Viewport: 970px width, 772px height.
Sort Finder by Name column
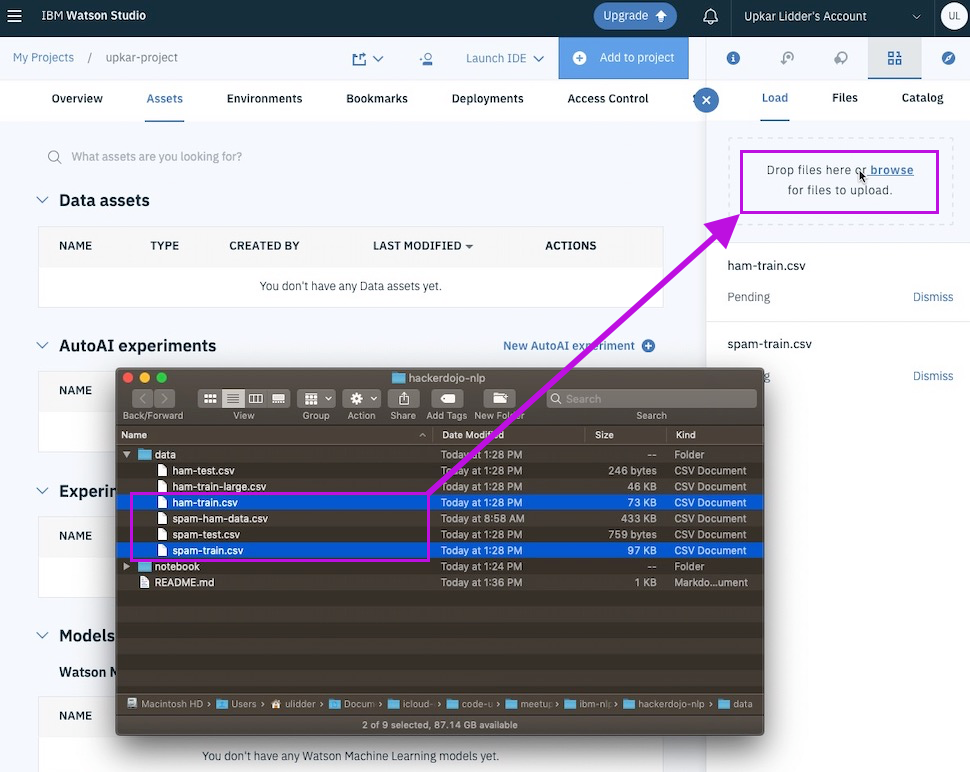coord(275,435)
